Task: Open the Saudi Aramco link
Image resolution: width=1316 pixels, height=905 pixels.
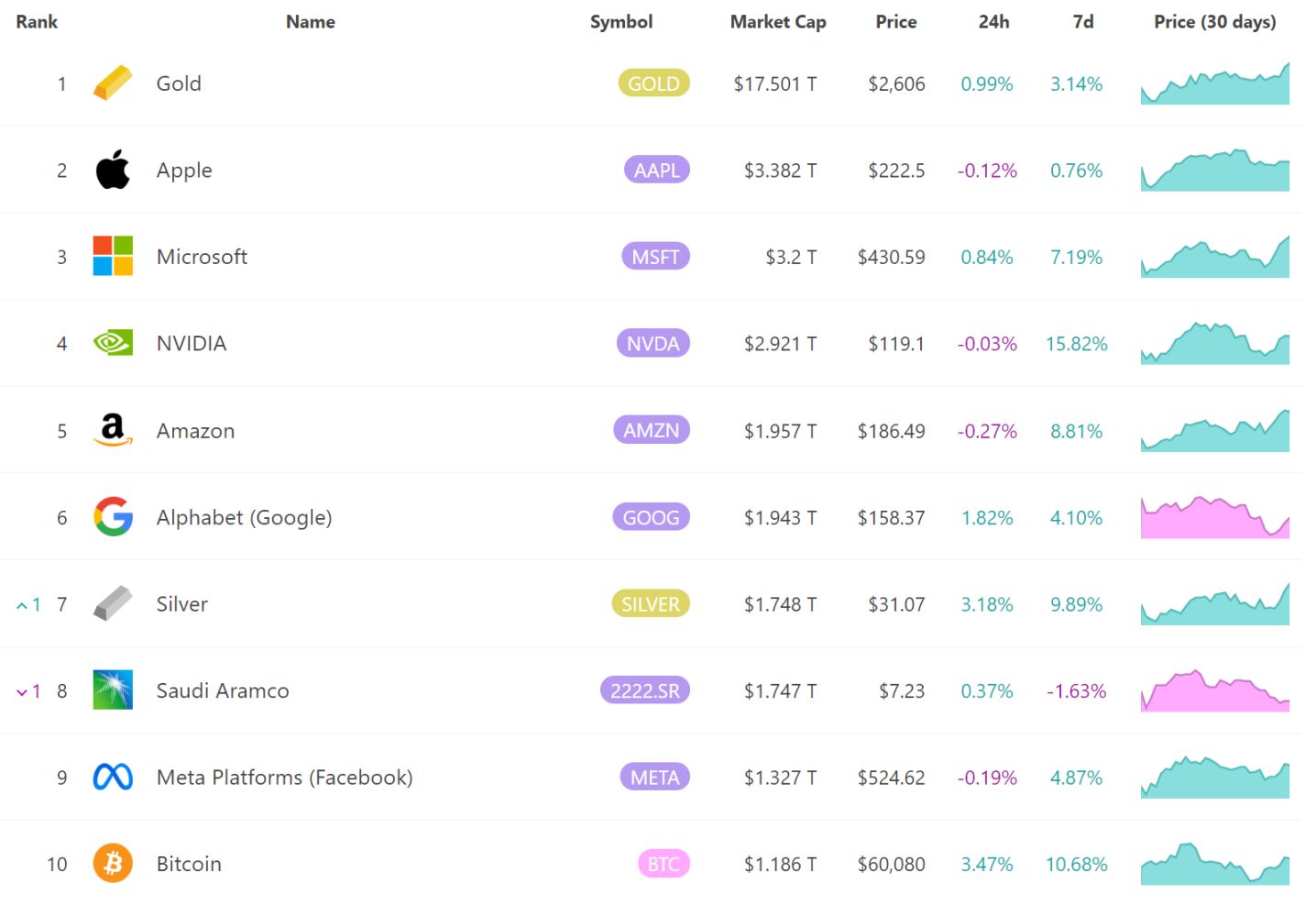Action: coord(223,690)
